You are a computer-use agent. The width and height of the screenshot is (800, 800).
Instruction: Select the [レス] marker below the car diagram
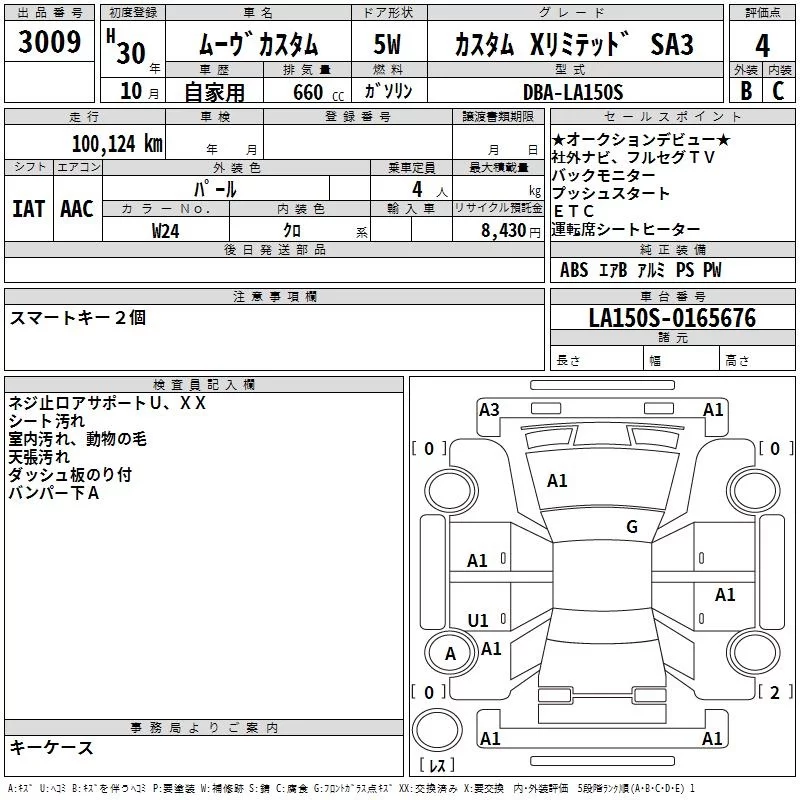[x=437, y=766]
